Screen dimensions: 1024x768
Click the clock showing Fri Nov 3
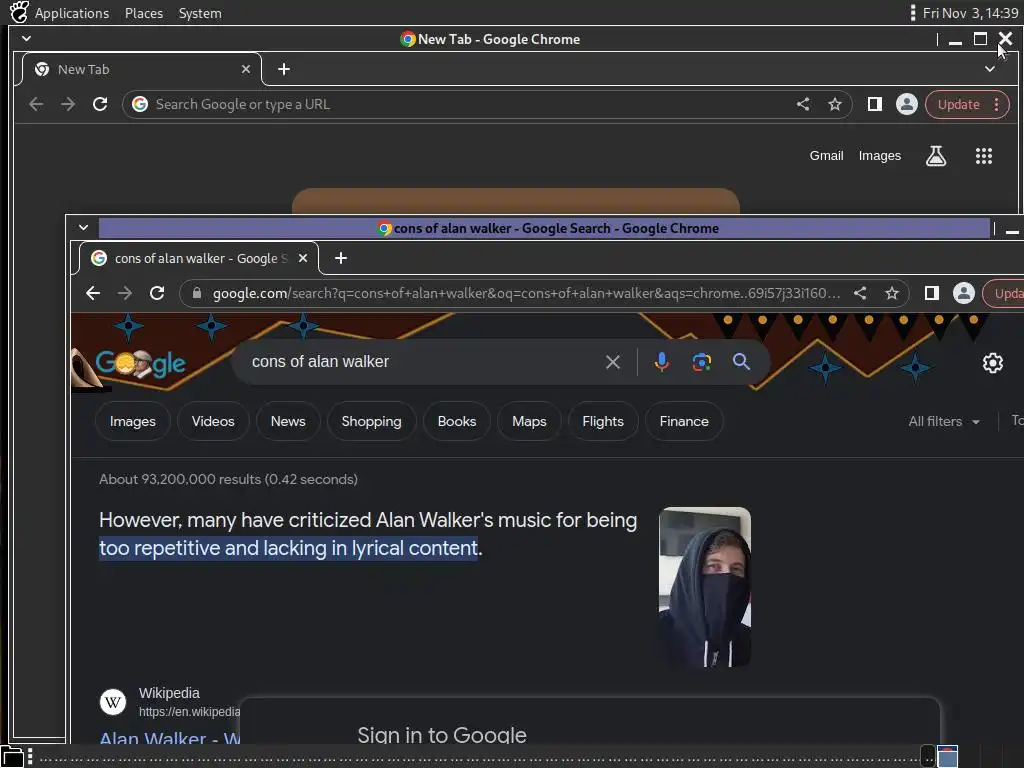coord(970,13)
